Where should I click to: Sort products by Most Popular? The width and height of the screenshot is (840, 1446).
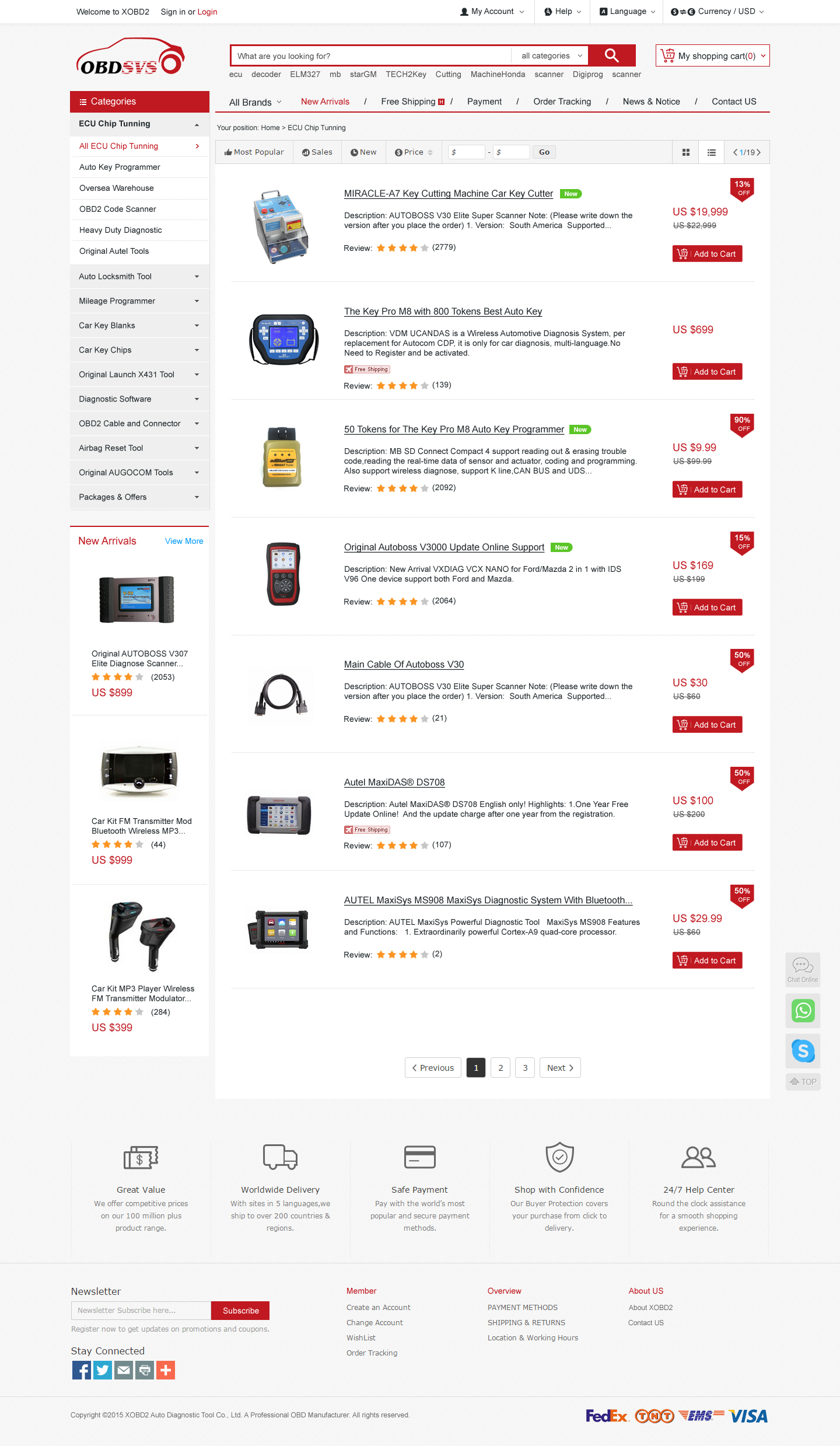(254, 152)
